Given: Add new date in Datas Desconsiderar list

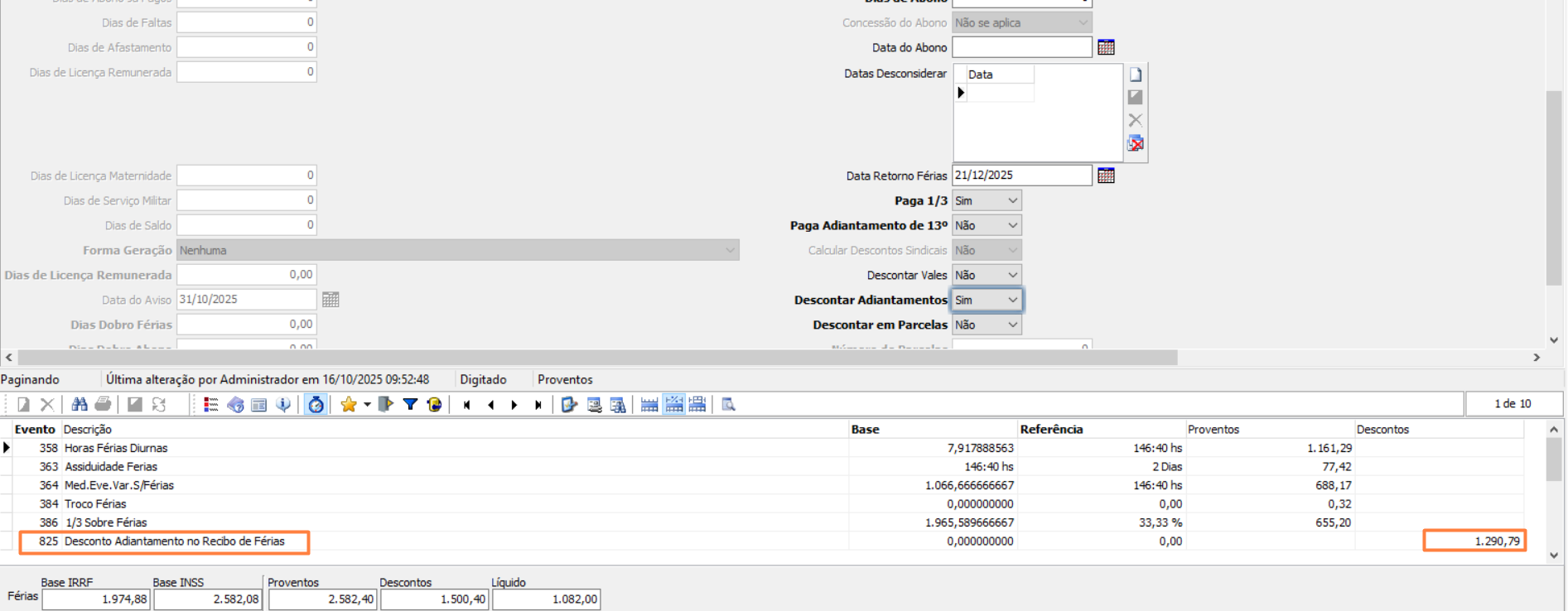Looking at the screenshot, I should click(1136, 75).
